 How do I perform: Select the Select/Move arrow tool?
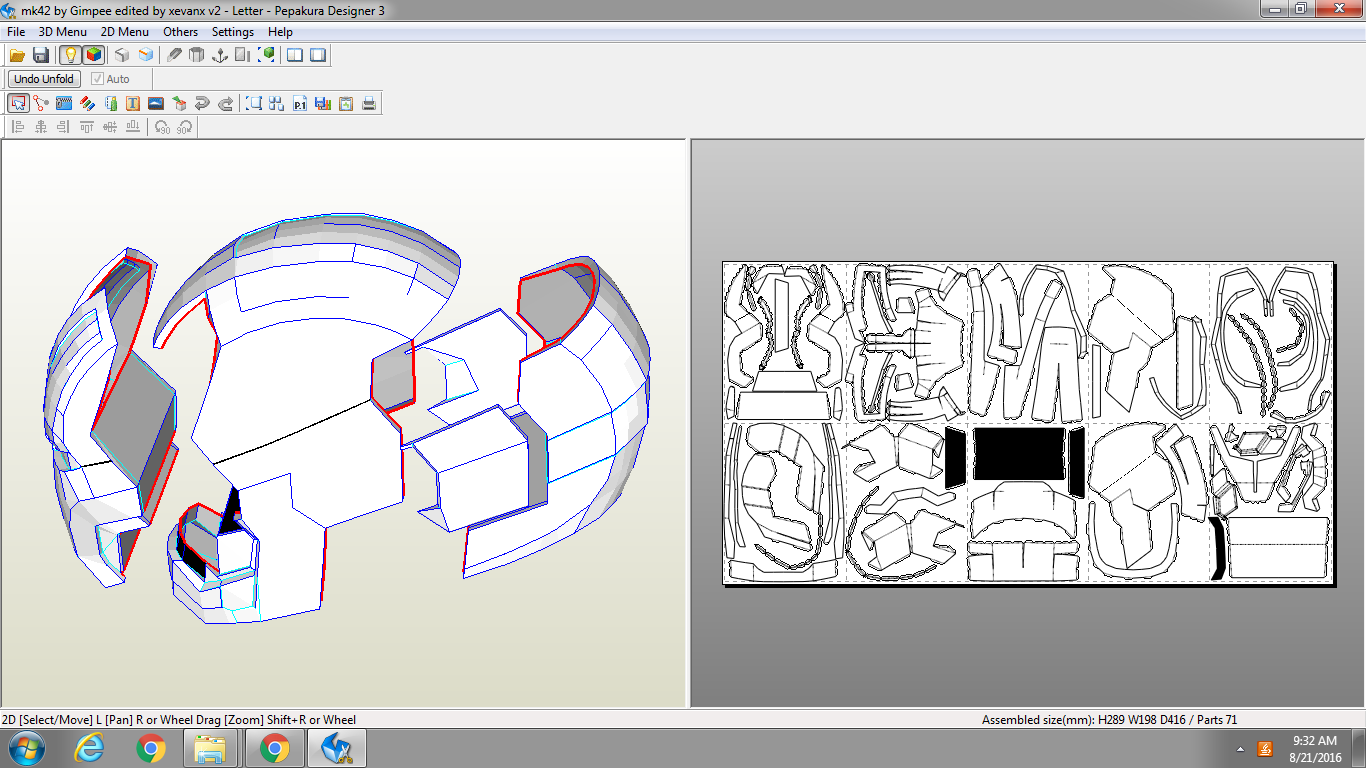[x=18, y=103]
